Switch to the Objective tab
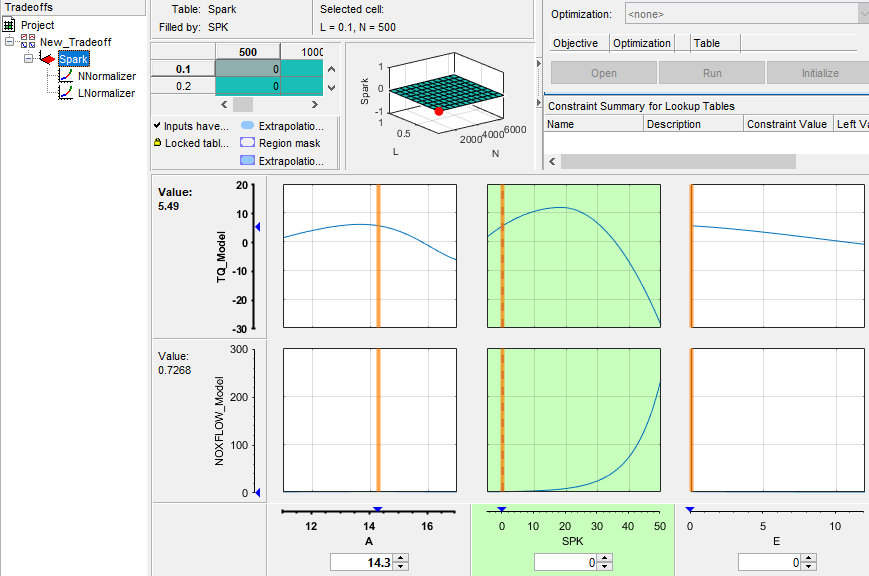This screenshot has width=869, height=576. tap(578, 43)
